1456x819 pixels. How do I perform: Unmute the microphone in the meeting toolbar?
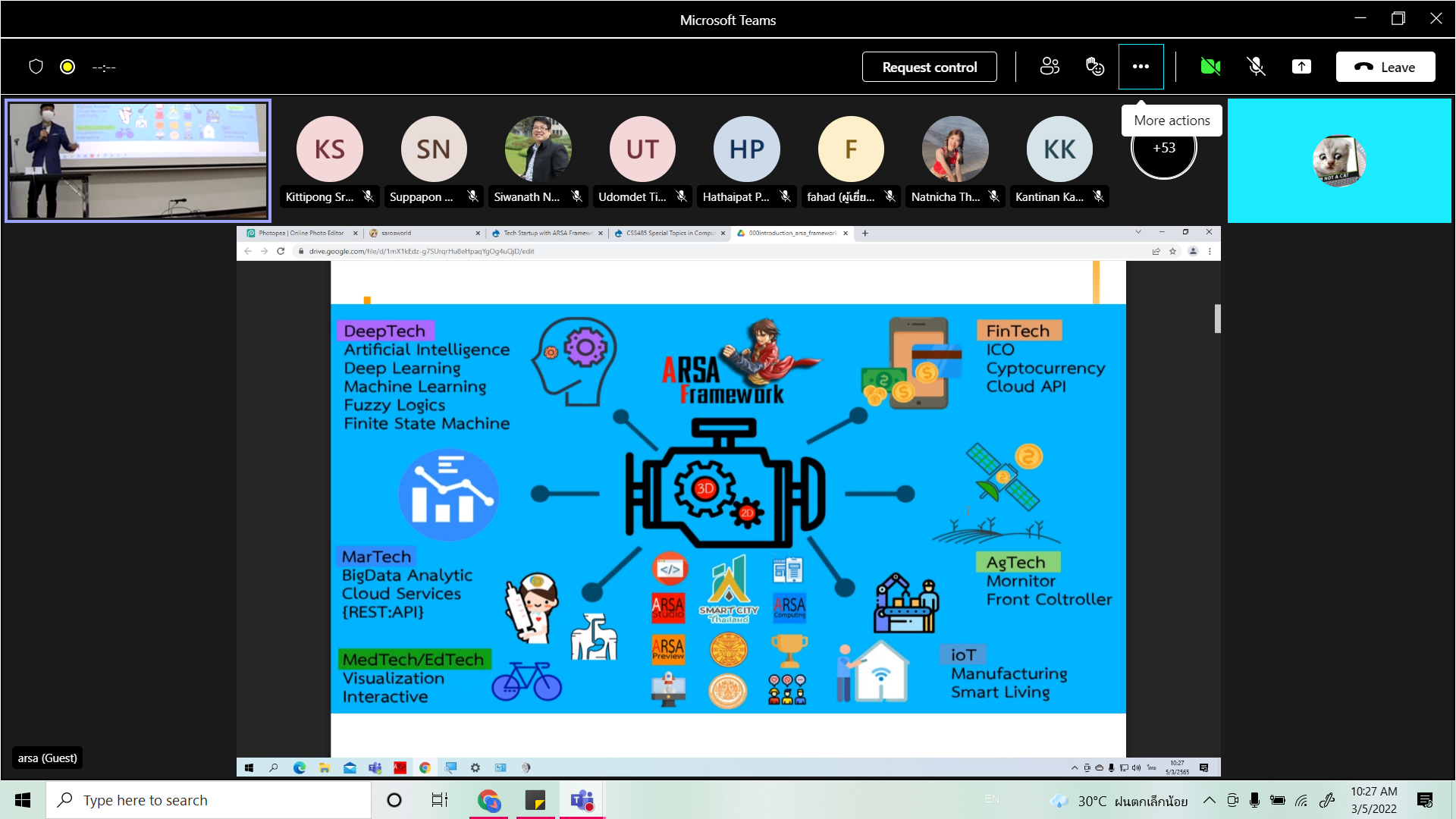pos(1256,67)
